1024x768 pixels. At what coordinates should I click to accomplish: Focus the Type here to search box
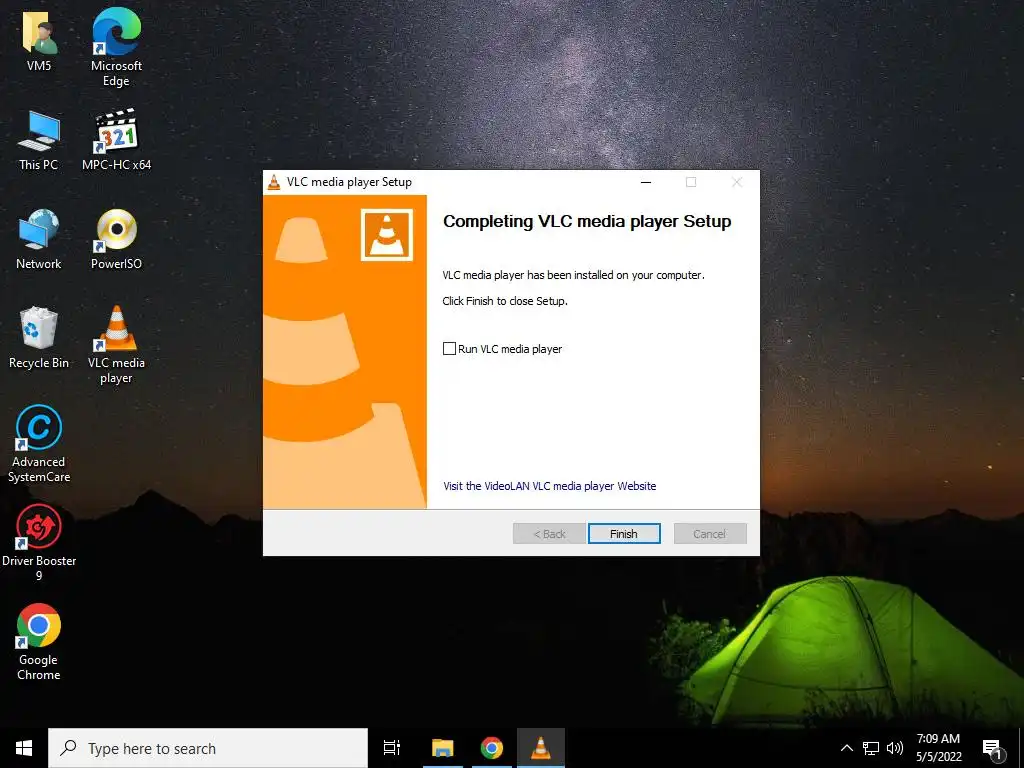click(x=208, y=748)
